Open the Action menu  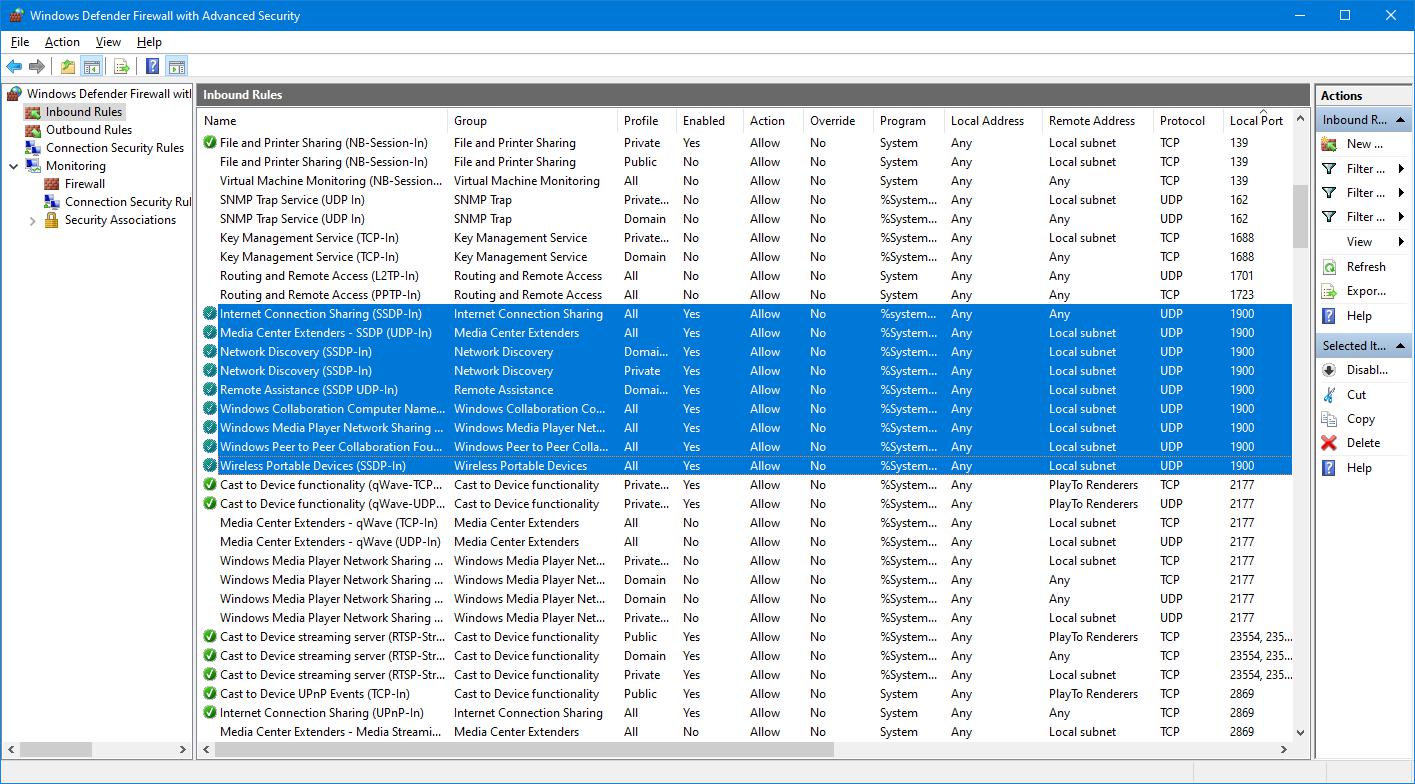(x=62, y=42)
